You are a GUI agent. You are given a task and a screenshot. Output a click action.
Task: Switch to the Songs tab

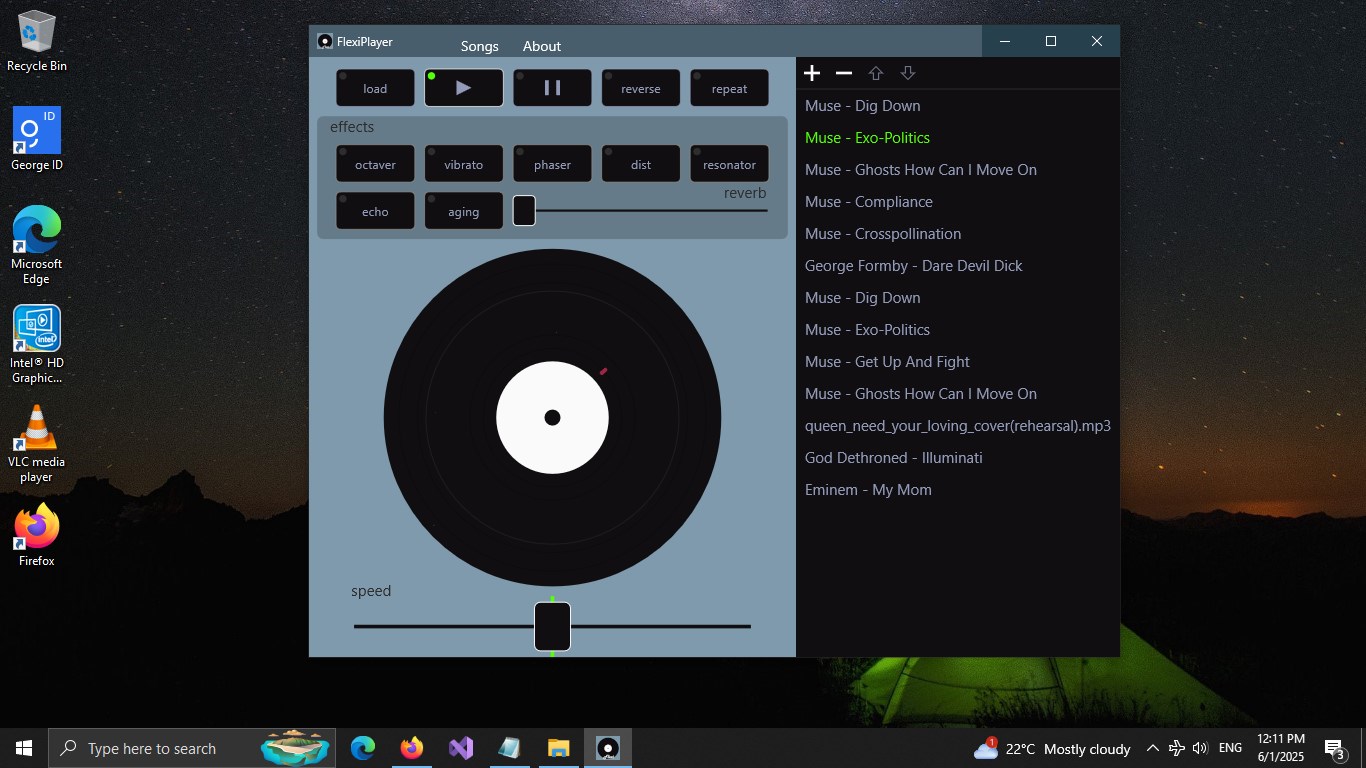[x=479, y=46]
